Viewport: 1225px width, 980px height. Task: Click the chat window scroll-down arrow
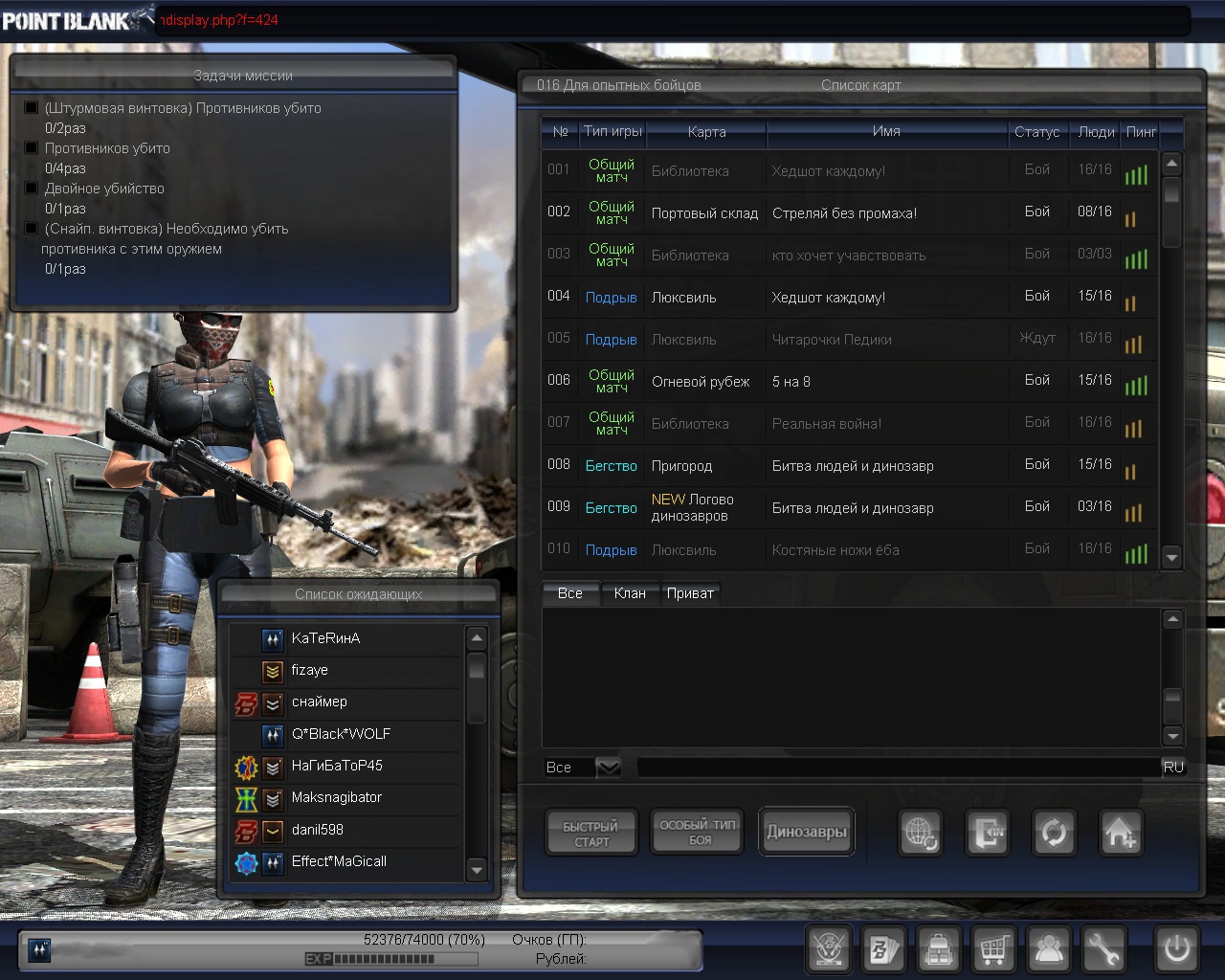[x=1172, y=736]
